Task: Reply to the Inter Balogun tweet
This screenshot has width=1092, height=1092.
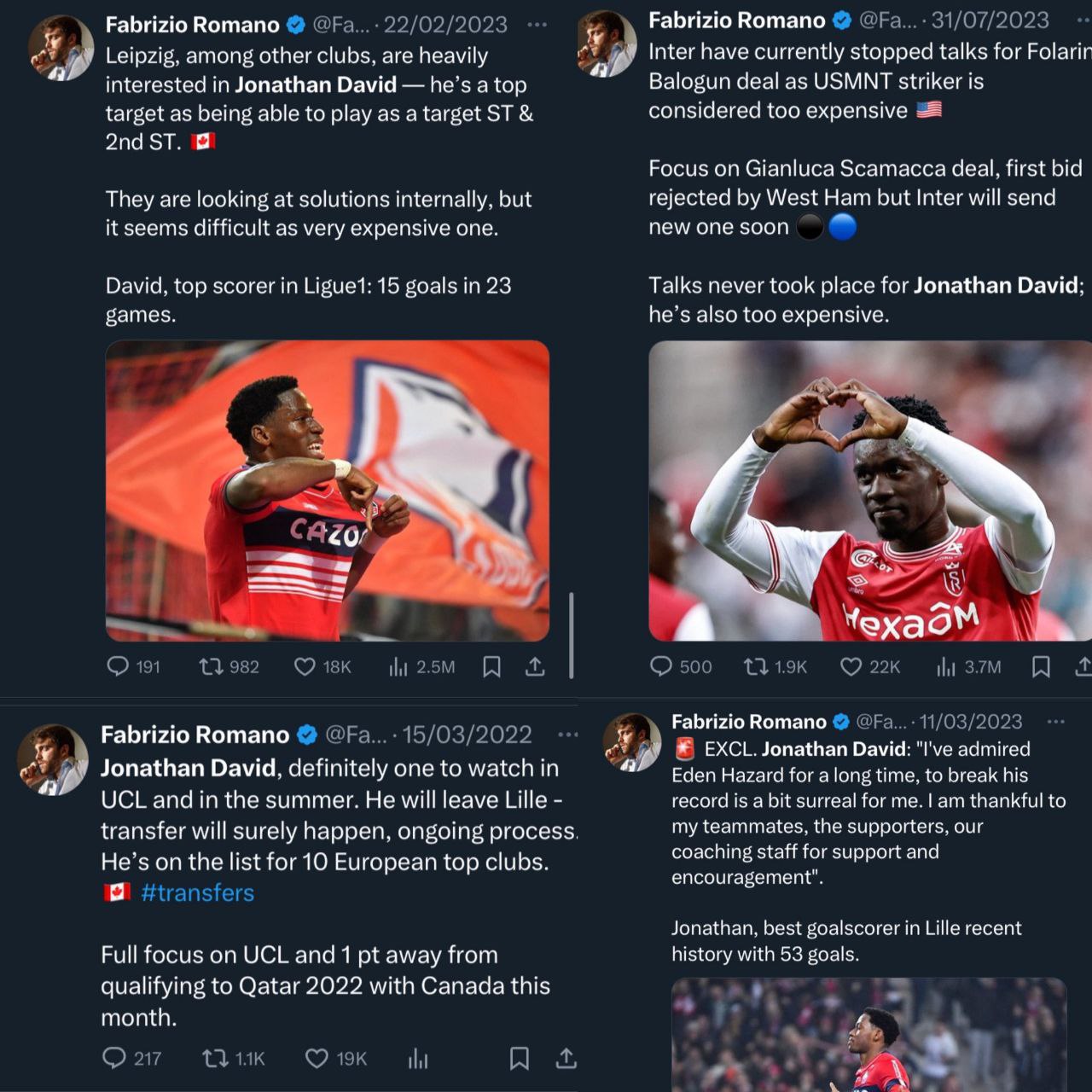Action: pos(661,665)
